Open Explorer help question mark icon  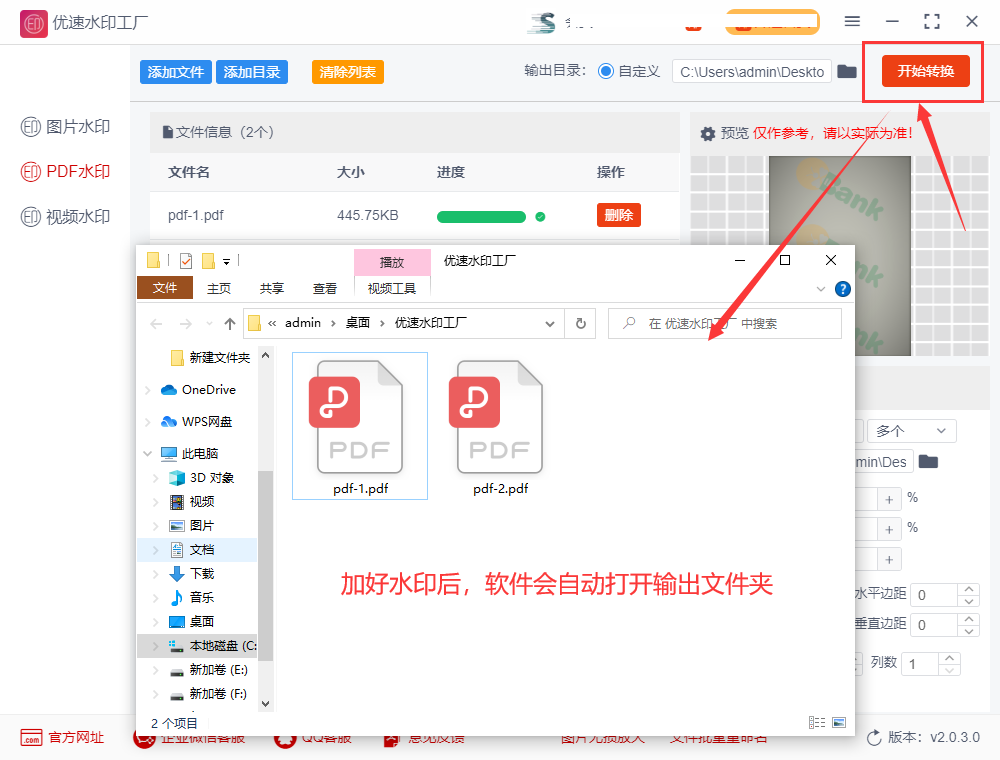click(842, 289)
